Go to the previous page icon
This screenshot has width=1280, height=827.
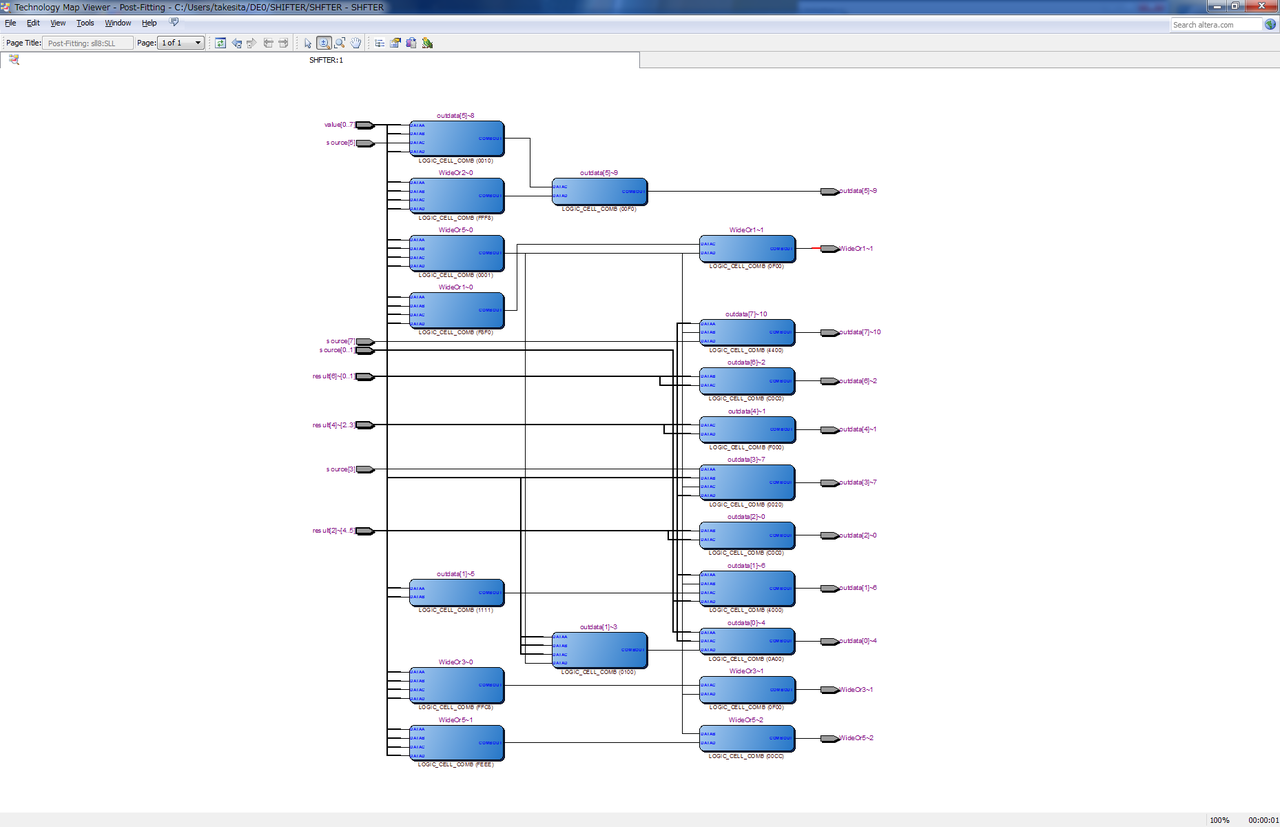tap(268, 43)
